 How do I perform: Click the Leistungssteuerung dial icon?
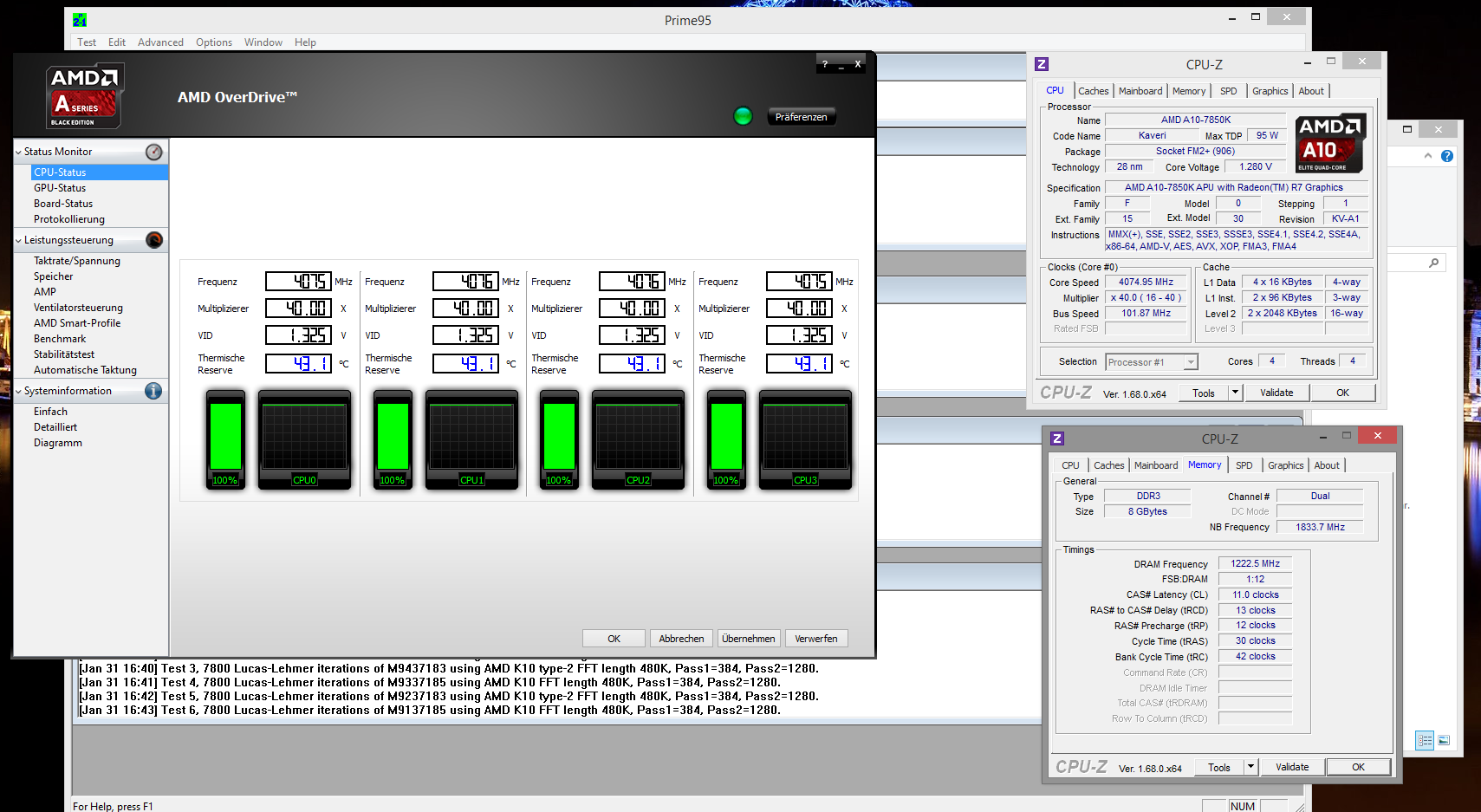pos(154,240)
